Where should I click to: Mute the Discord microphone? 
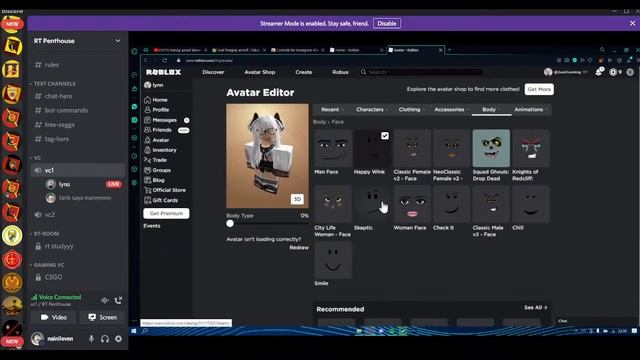pyautogui.click(x=91, y=339)
